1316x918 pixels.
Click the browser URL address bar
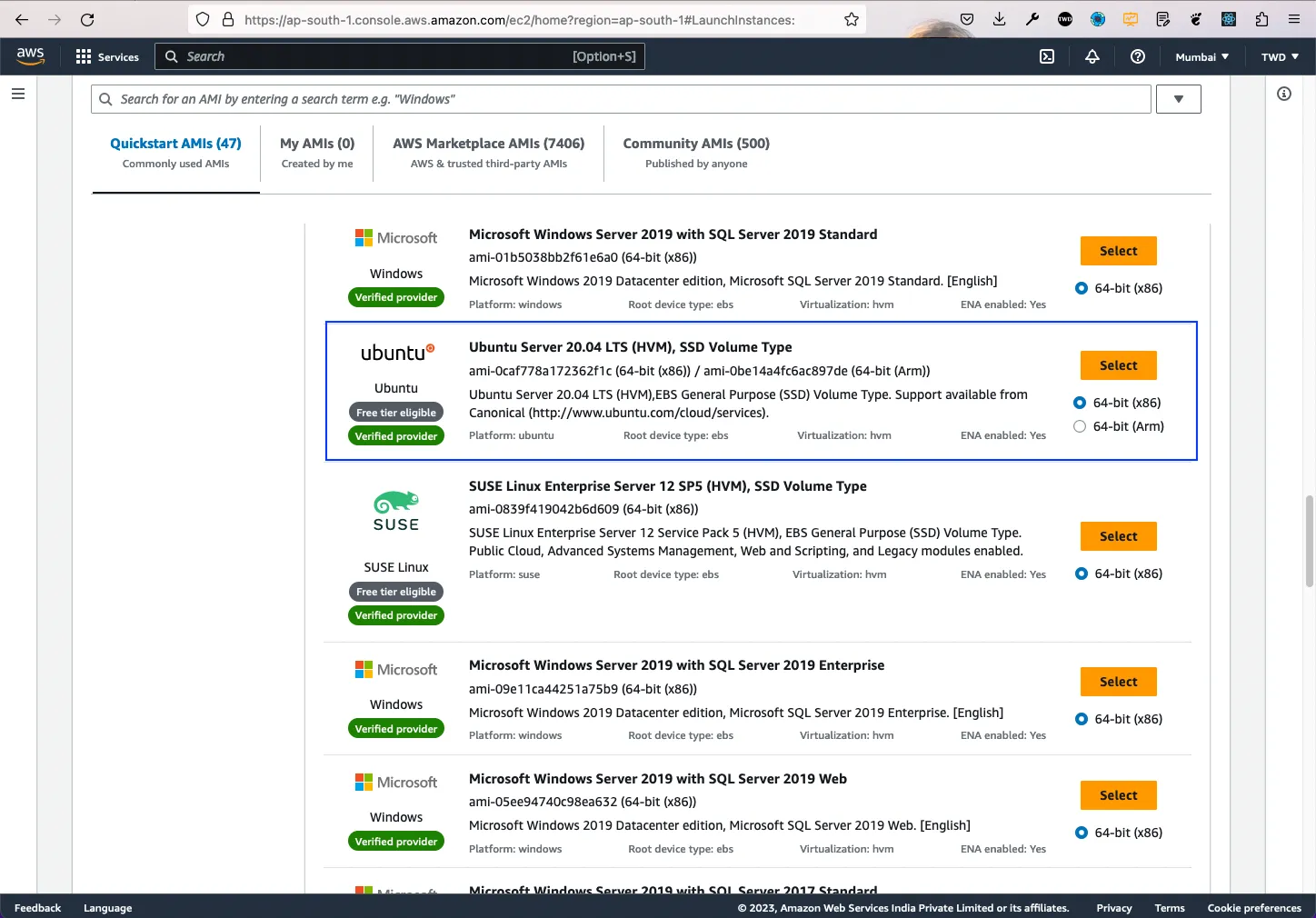click(x=527, y=19)
